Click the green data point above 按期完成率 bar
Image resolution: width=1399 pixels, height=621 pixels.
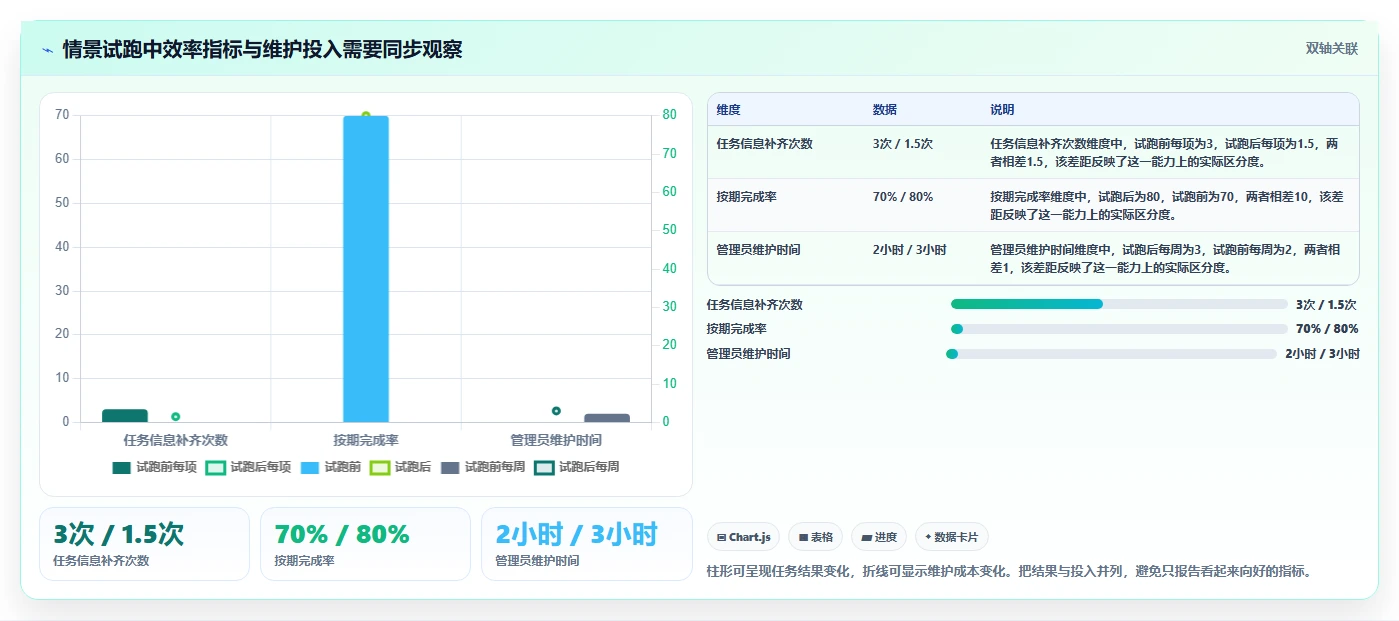pyautogui.click(x=366, y=115)
